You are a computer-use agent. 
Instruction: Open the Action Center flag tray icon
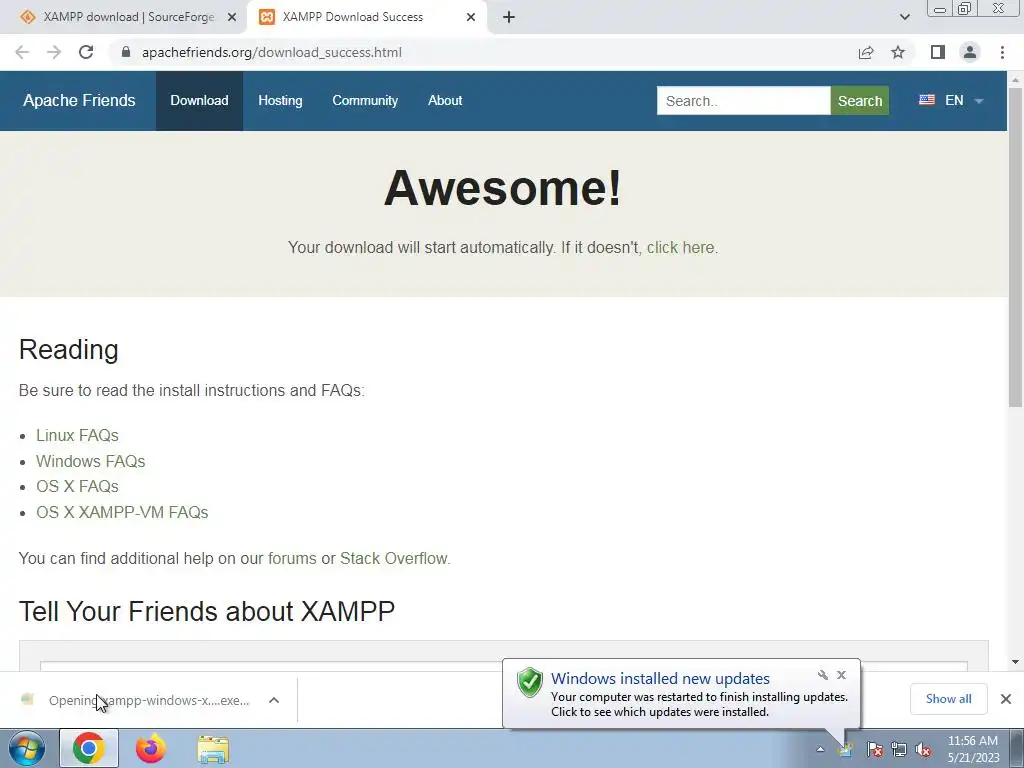coord(874,749)
